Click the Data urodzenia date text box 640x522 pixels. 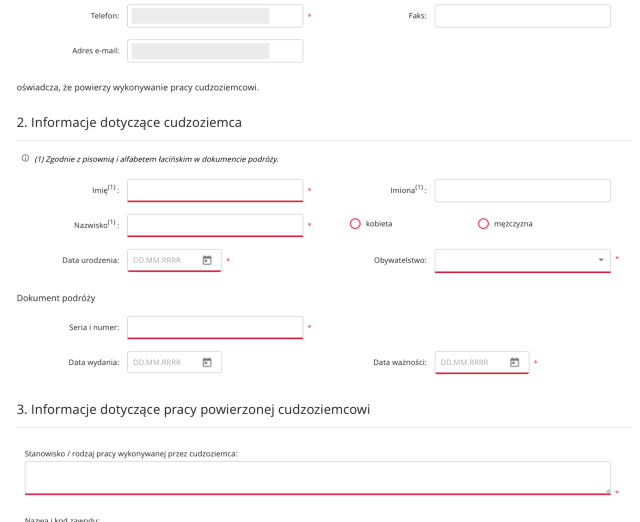click(x=163, y=261)
